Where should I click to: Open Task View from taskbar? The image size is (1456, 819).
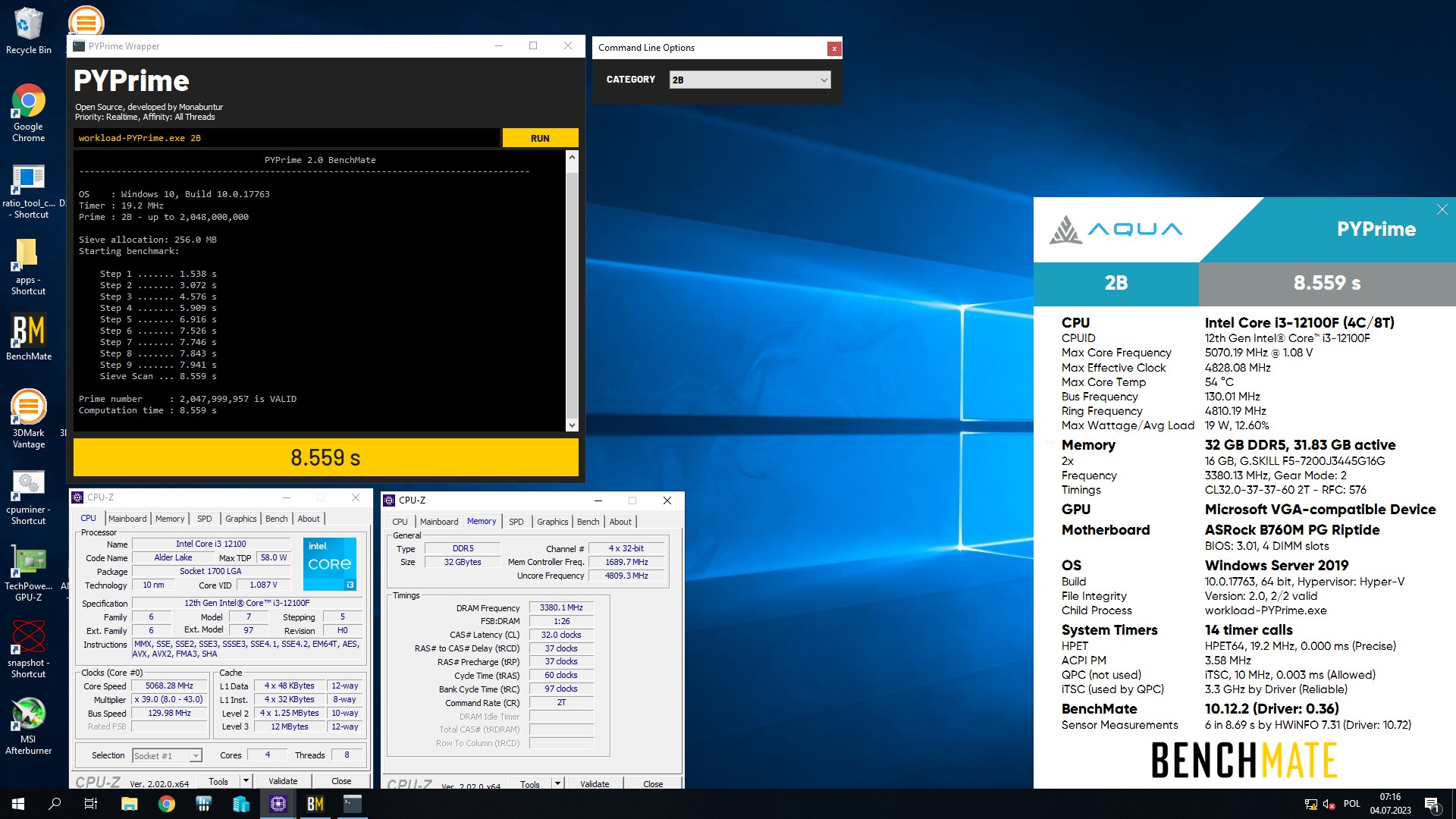click(91, 804)
